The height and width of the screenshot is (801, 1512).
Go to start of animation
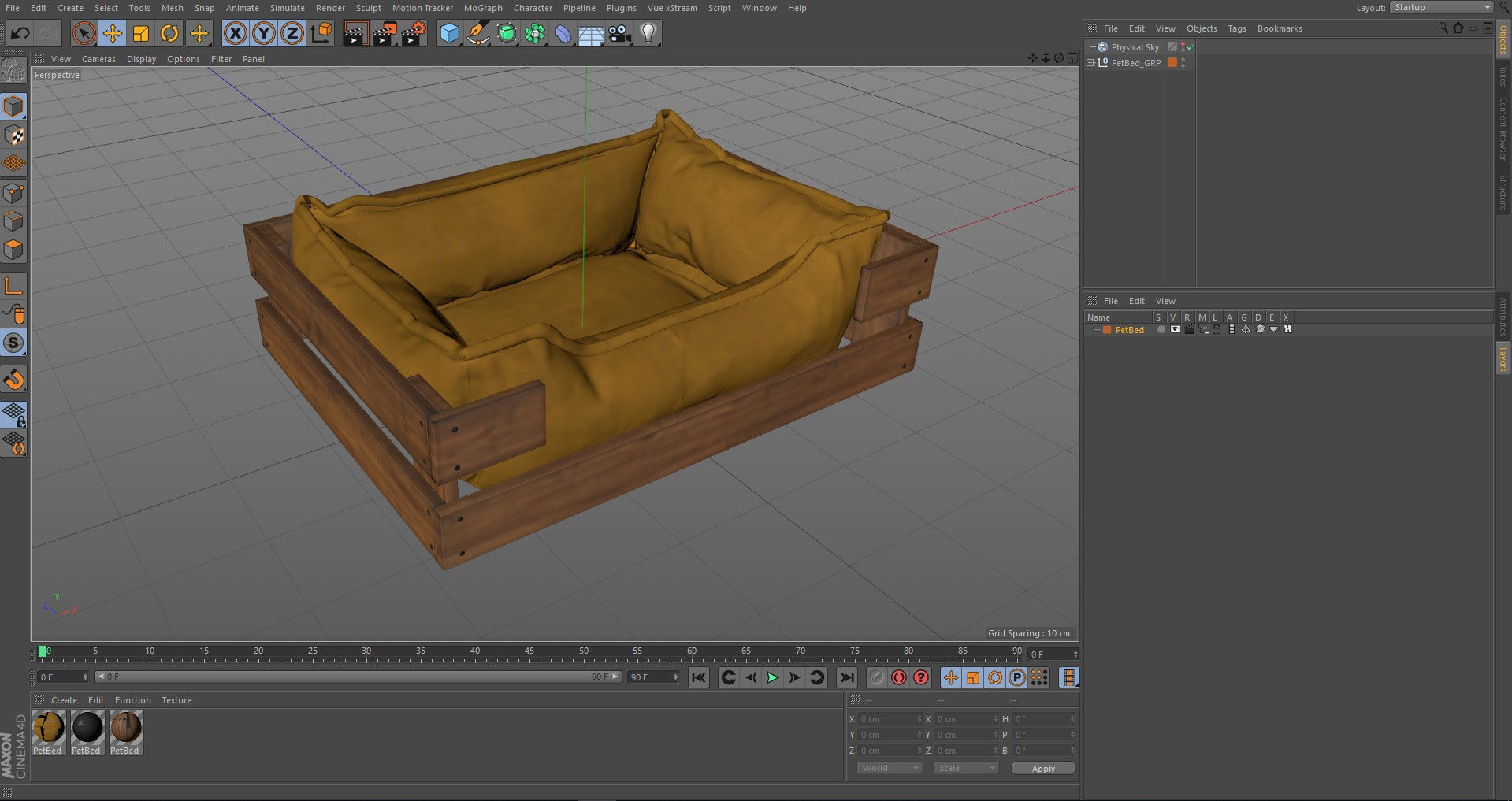(x=698, y=677)
